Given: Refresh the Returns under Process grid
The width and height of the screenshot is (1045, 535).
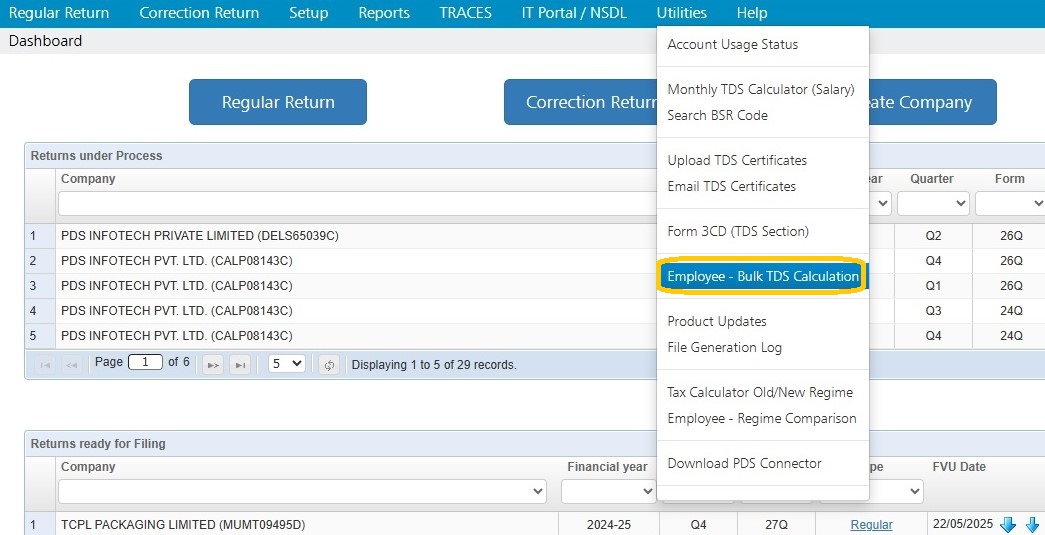Looking at the screenshot, I should 329,365.
